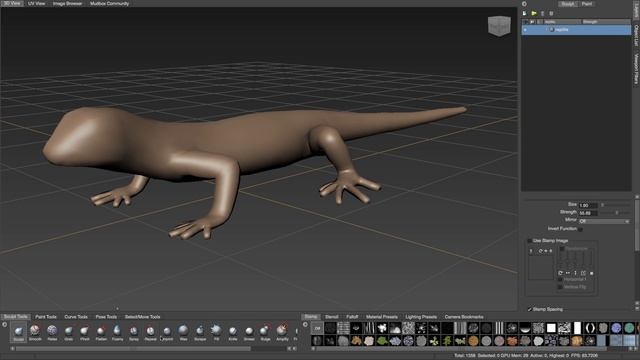Screen dimensions: 640x360
Task: Click the yellow folder icon in Layers panel
Action: click(x=534, y=13)
